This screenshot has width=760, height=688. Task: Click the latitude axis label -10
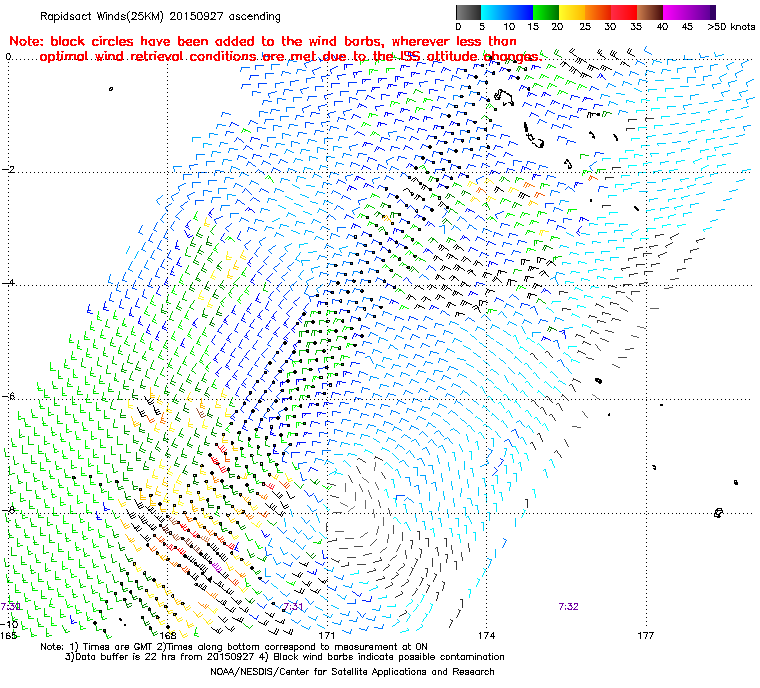(10, 624)
